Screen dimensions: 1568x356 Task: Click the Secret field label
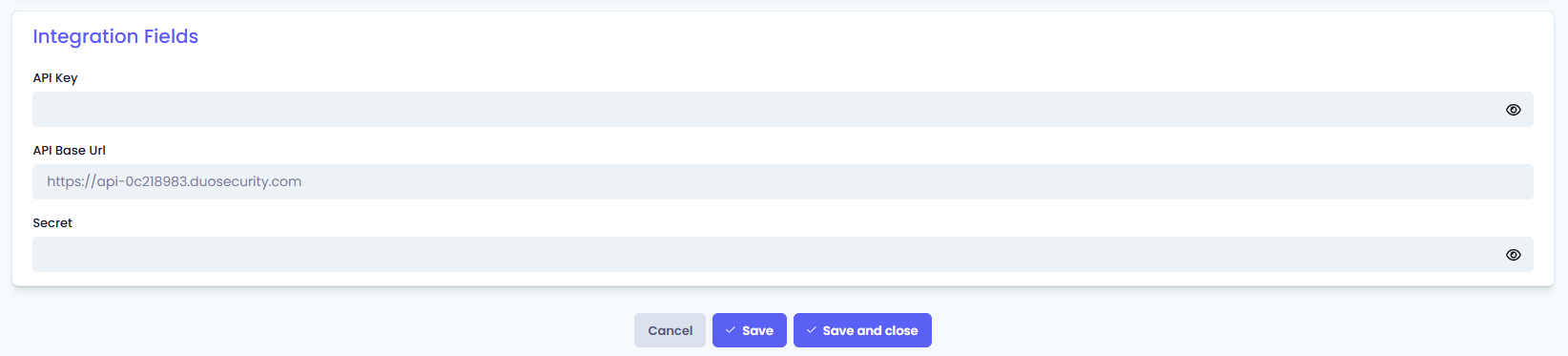click(52, 223)
